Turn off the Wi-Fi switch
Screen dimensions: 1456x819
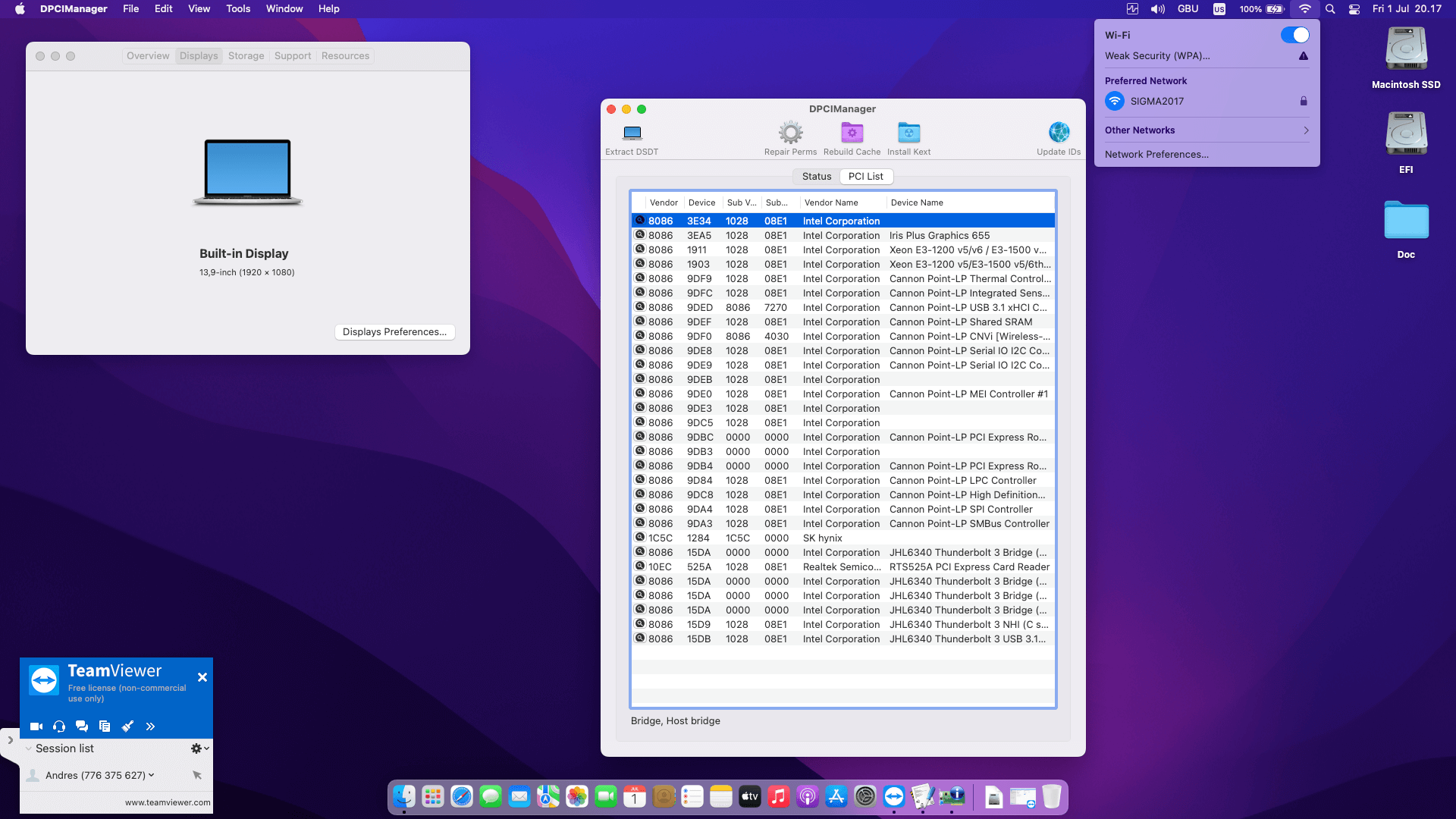click(1294, 35)
